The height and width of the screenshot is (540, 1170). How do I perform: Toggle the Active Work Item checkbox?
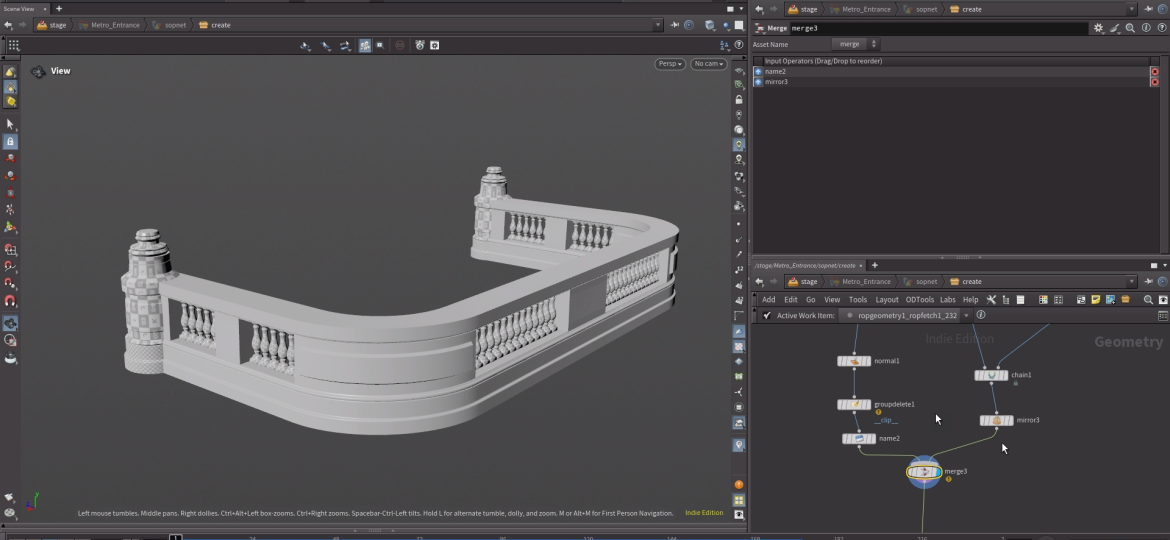(767, 315)
